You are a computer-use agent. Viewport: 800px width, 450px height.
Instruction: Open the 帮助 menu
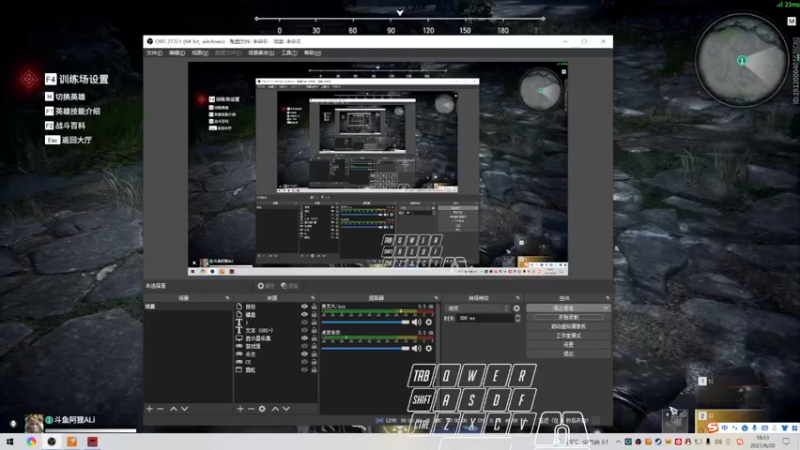point(312,53)
